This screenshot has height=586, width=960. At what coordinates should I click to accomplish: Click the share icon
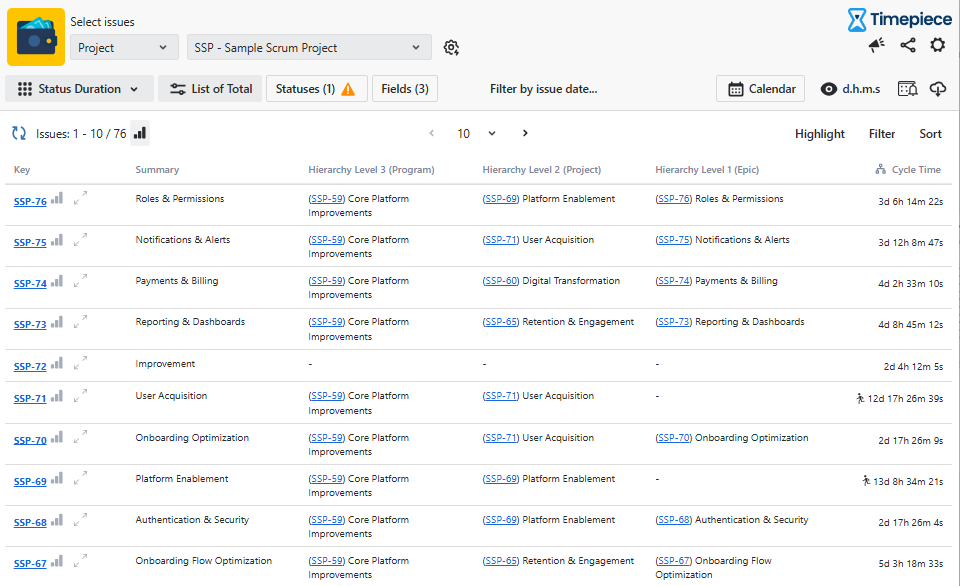(x=908, y=45)
